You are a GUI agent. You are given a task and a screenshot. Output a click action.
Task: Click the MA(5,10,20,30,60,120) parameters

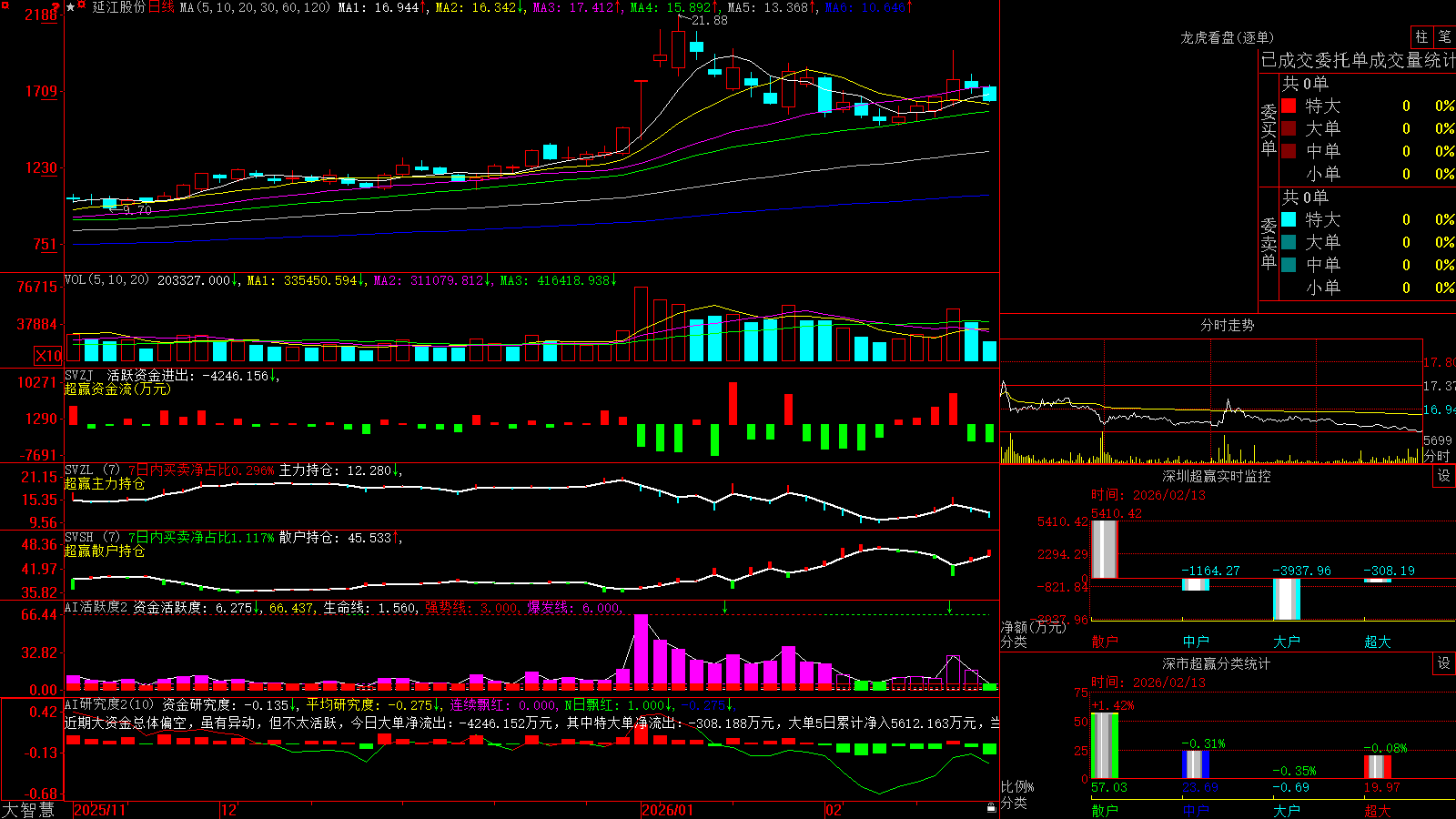[x=255, y=7]
